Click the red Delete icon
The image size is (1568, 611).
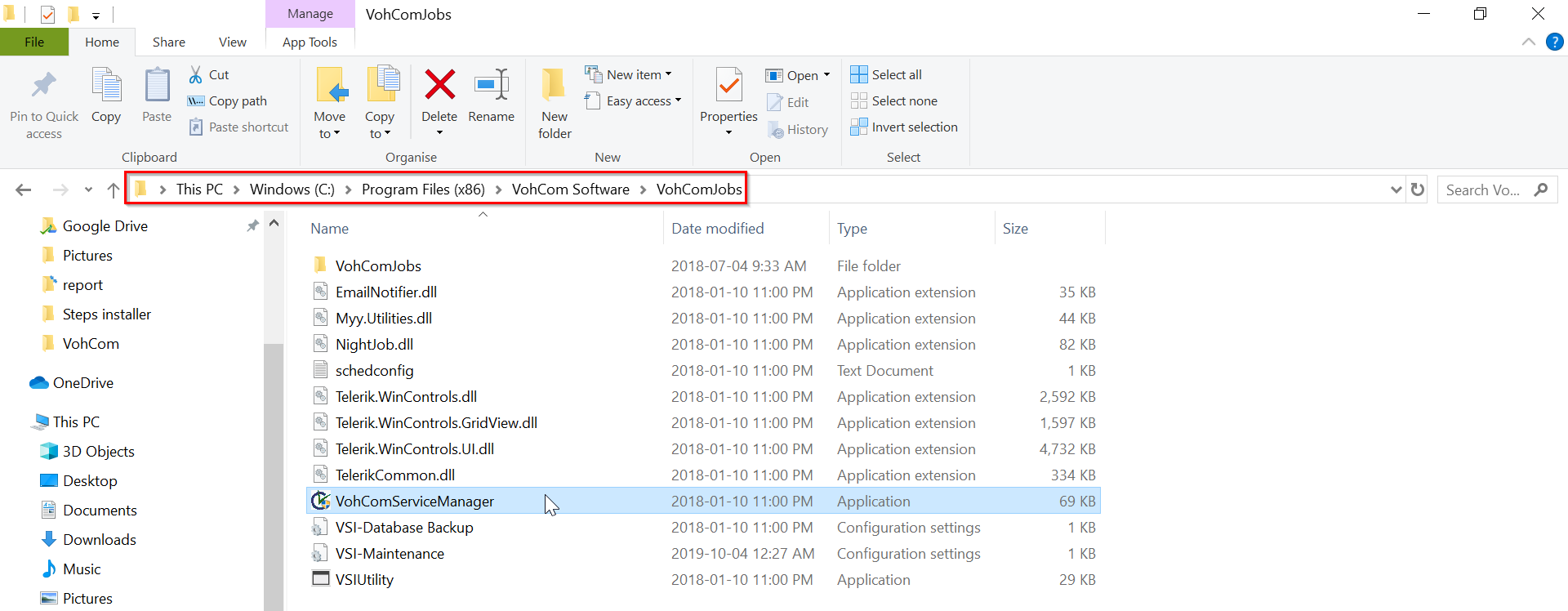439,84
